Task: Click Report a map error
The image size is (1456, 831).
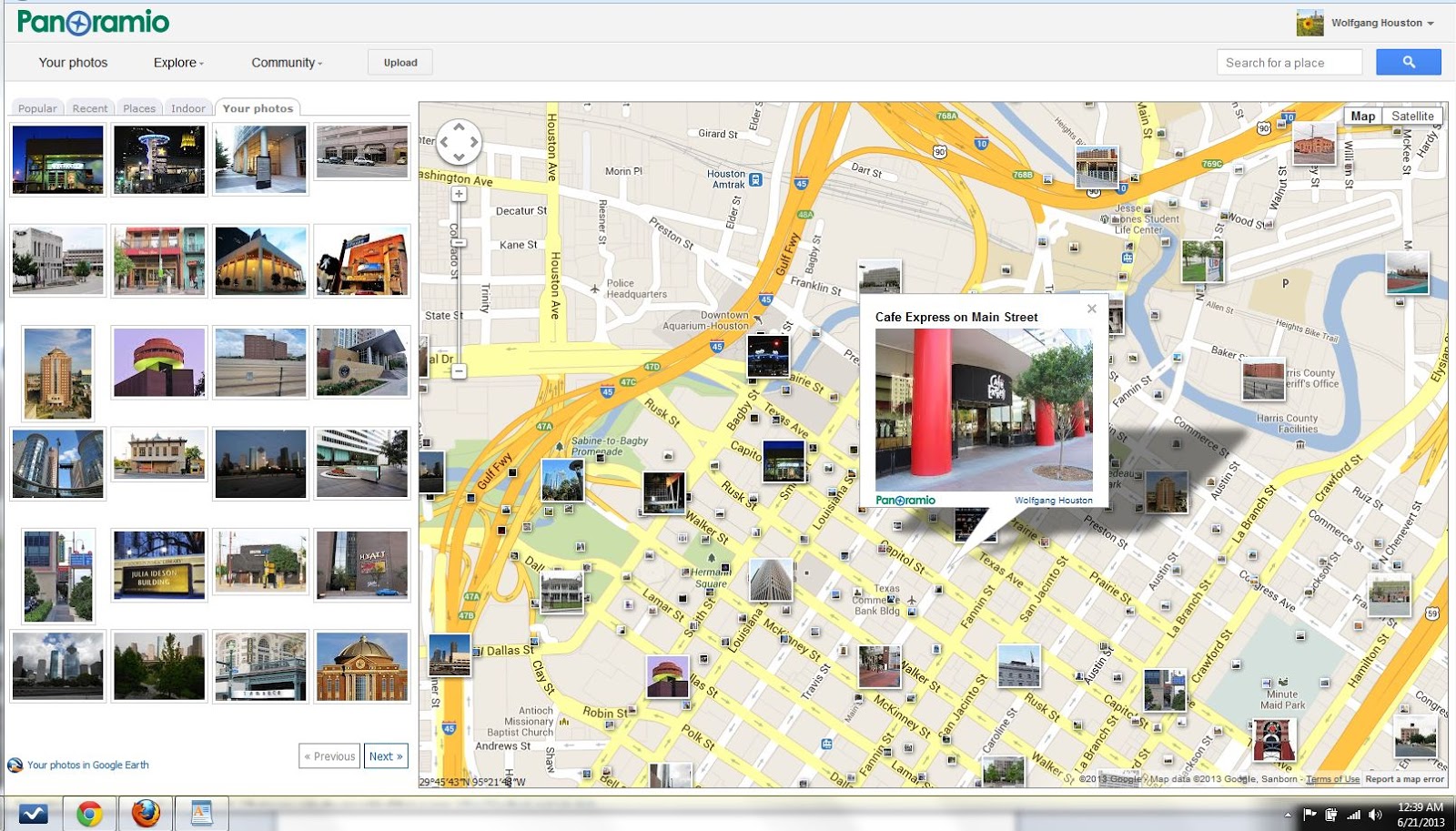Action: pos(1404,779)
